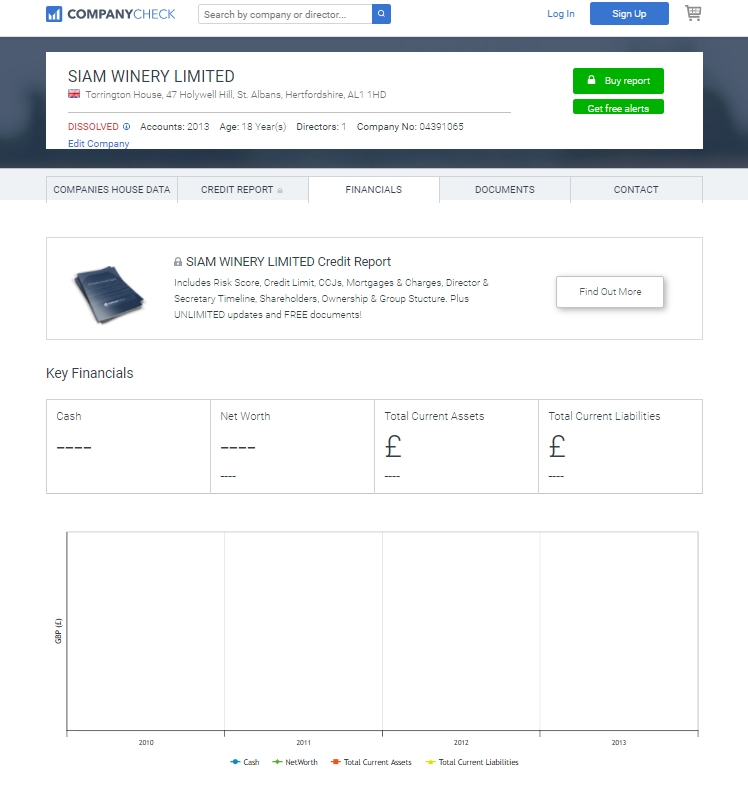748x794 pixels.
Task: Click the Total Current Assets card
Action: pos(456,447)
